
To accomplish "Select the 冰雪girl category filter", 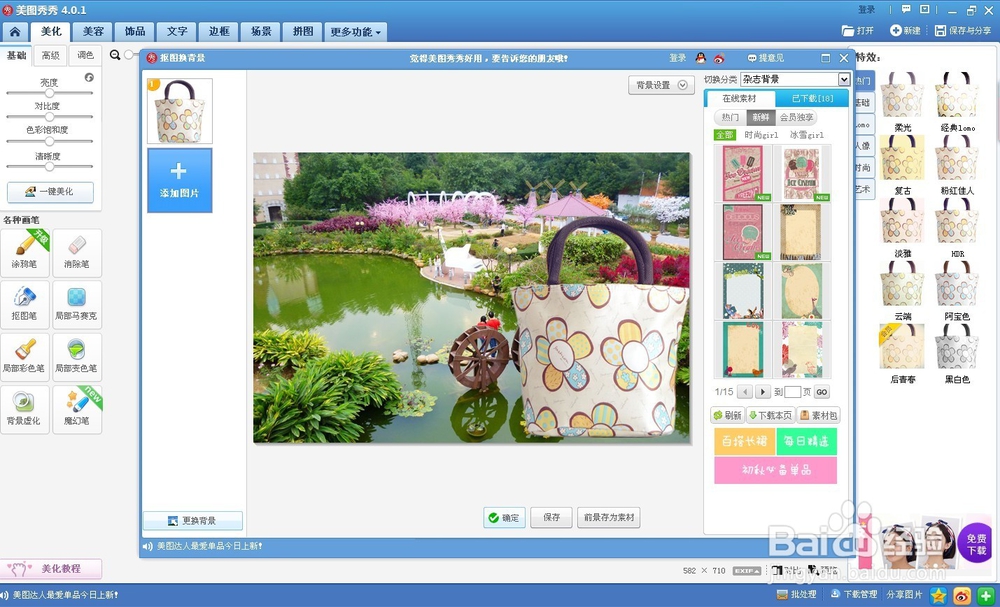I will pyautogui.click(x=807, y=135).
